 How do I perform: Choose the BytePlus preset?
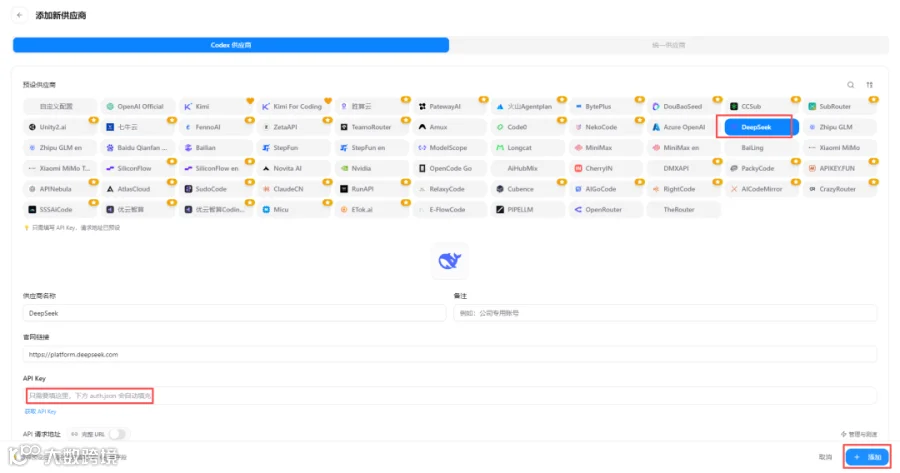click(607, 107)
